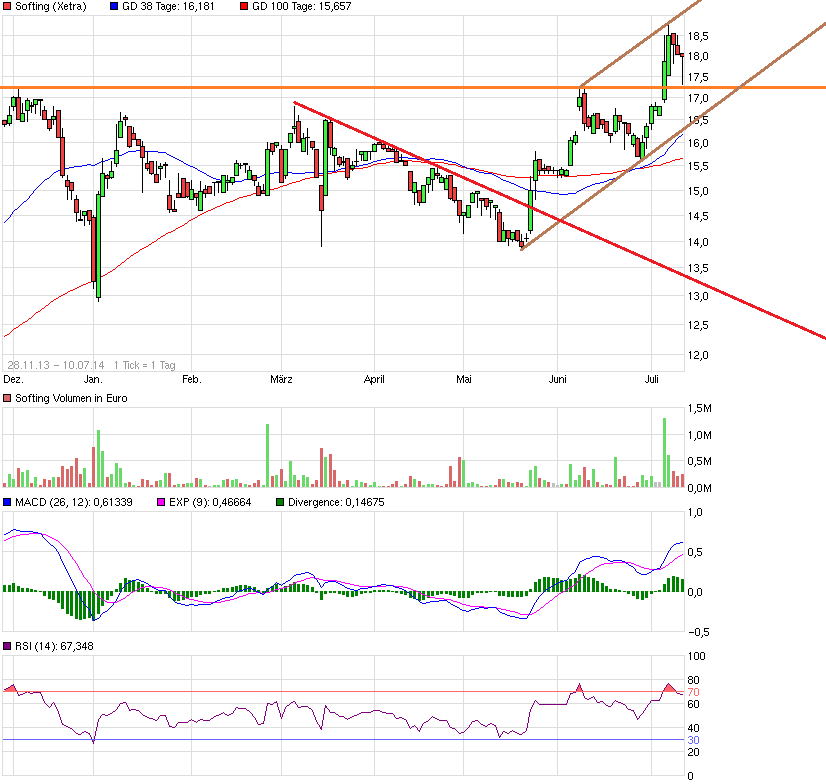Click the purple RSI (14) legend swatch
This screenshot has width=826, height=784.
tap(7, 646)
